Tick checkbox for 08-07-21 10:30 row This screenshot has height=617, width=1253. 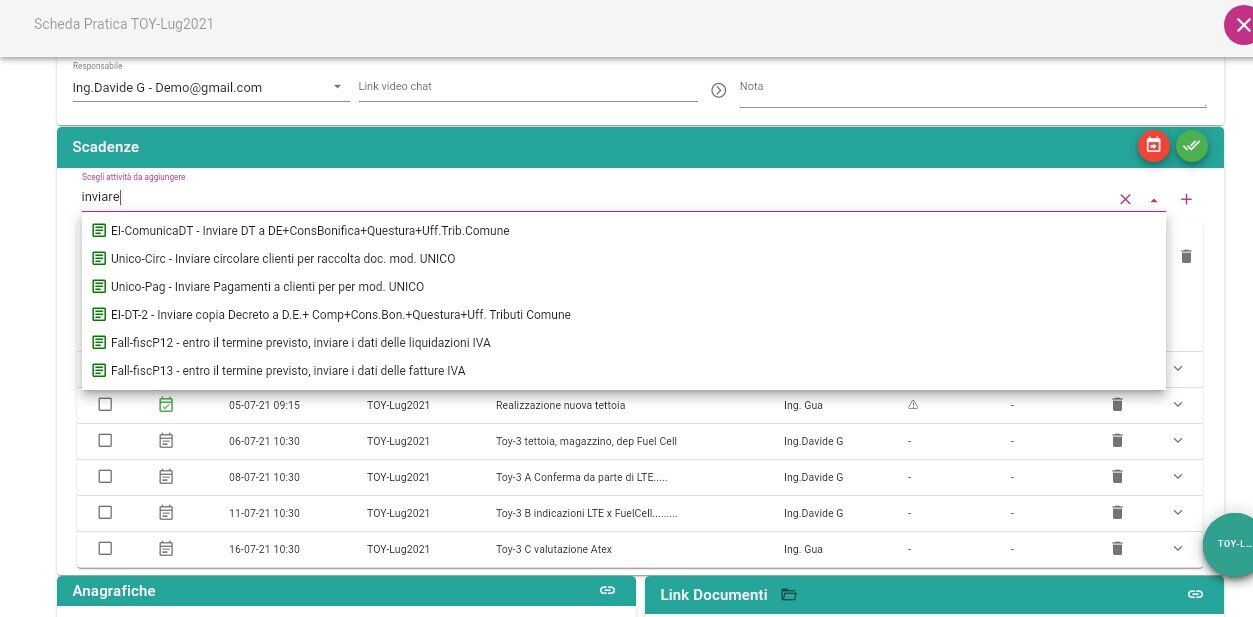pos(105,476)
